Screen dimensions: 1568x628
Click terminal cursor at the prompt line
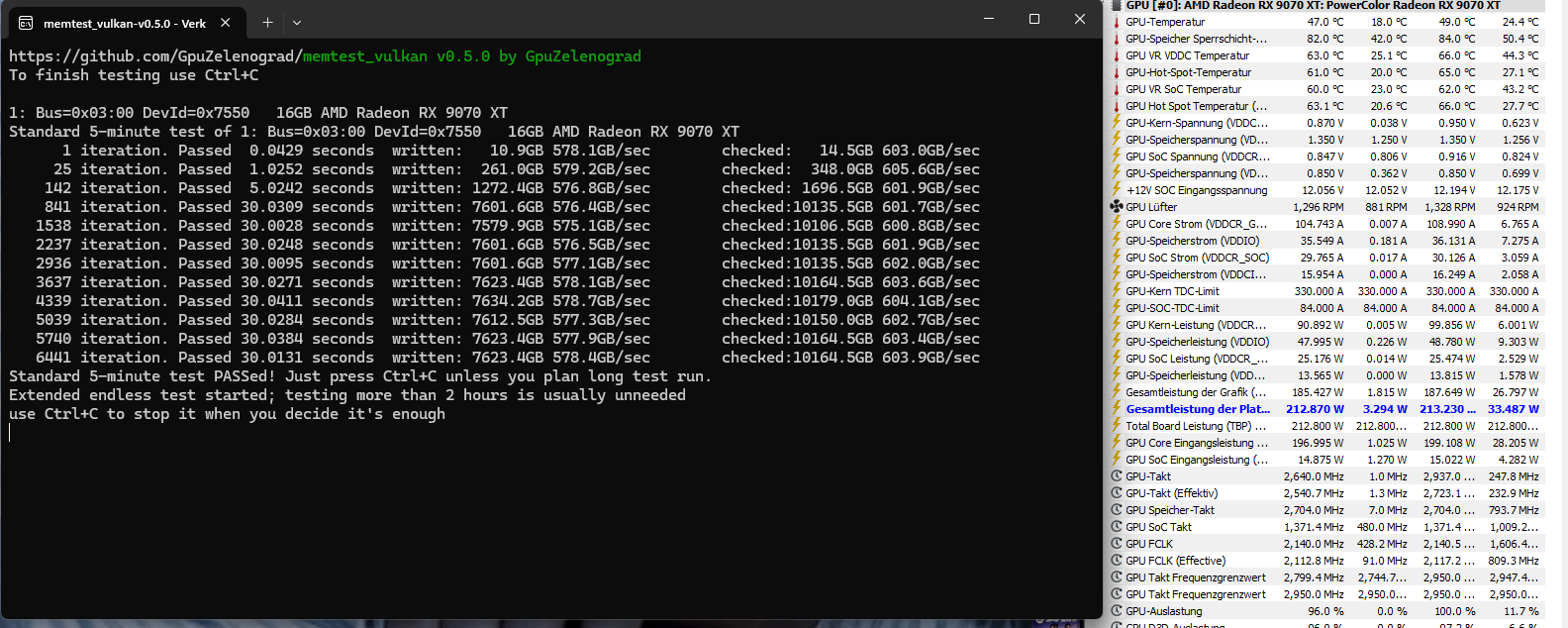coord(10,433)
